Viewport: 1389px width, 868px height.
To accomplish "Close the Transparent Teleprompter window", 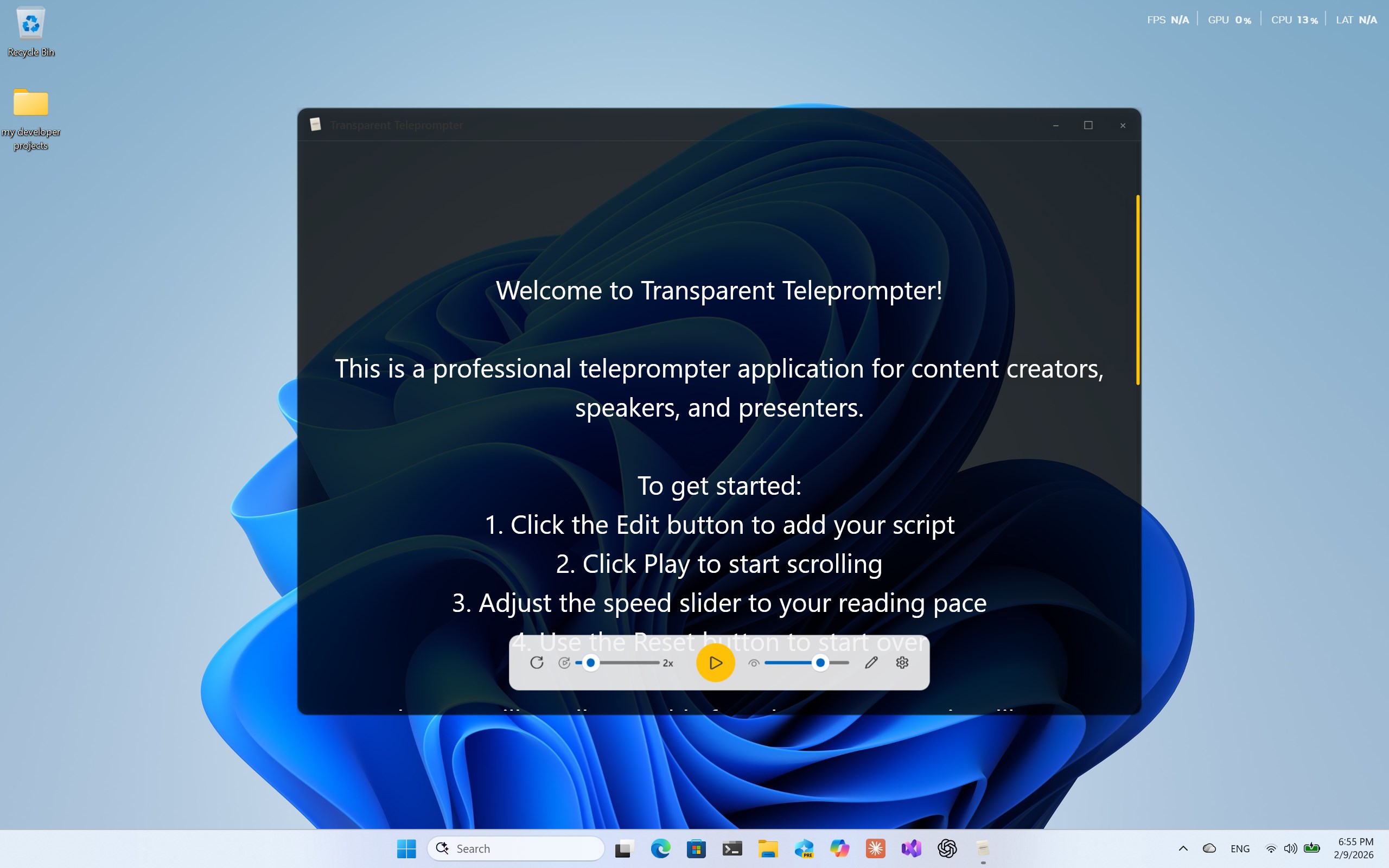I will click(1123, 125).
